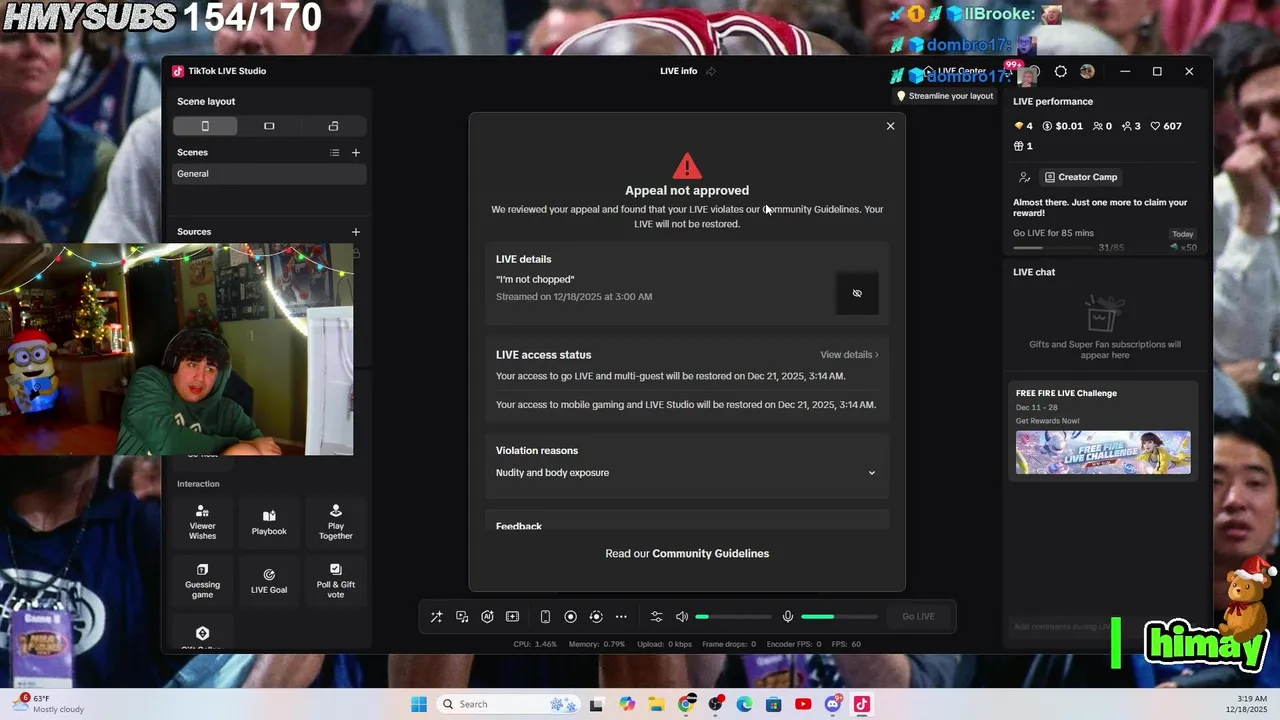Open the Windows Start menu
Viewport: 1280px width, 720px height.
[x=419, y=704]
